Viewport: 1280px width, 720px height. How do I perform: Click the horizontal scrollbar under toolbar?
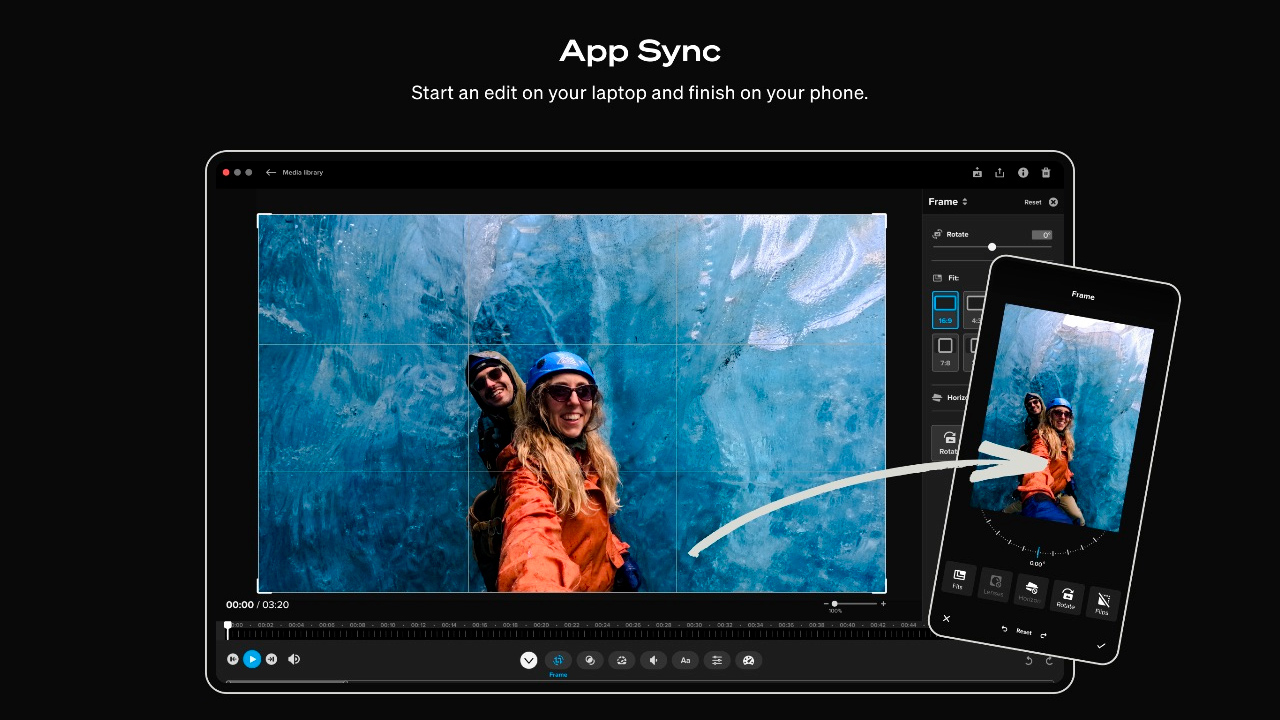point(286,682)
